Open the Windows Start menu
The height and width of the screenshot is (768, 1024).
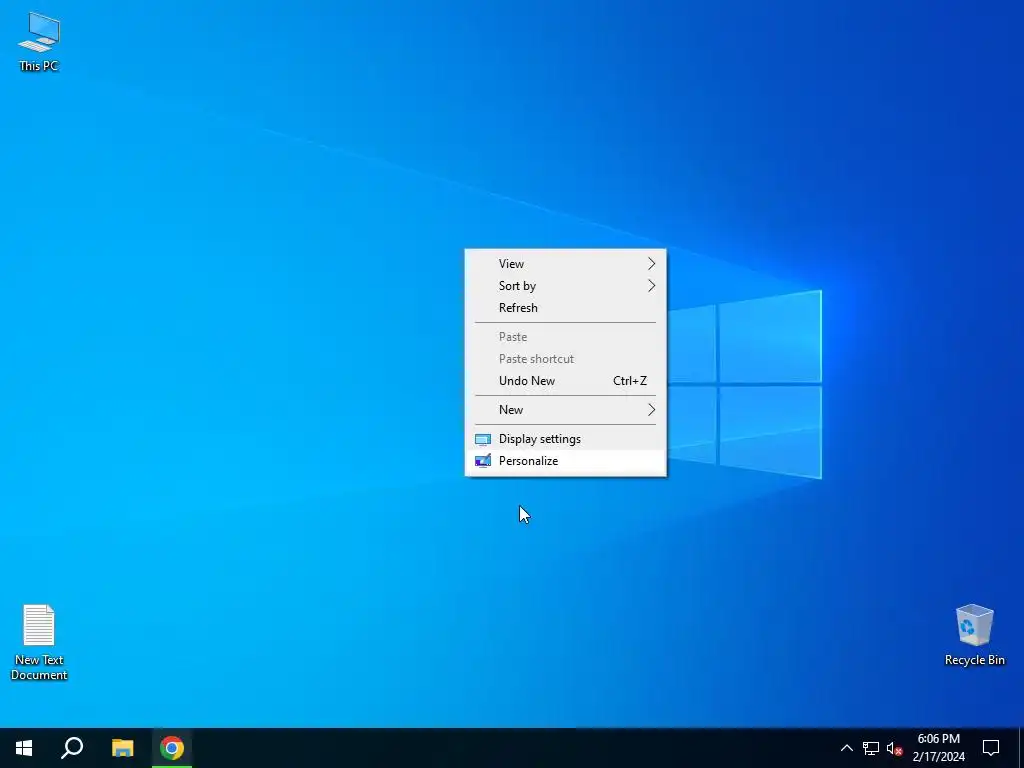coord(24,748)
